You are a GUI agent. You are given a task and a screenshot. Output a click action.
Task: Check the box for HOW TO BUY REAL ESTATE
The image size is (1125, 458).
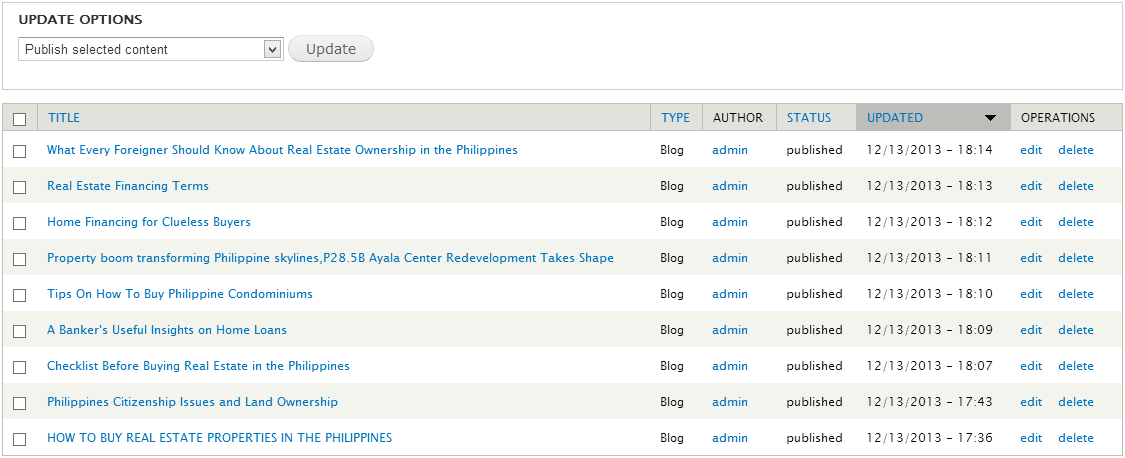pos(20,439)
